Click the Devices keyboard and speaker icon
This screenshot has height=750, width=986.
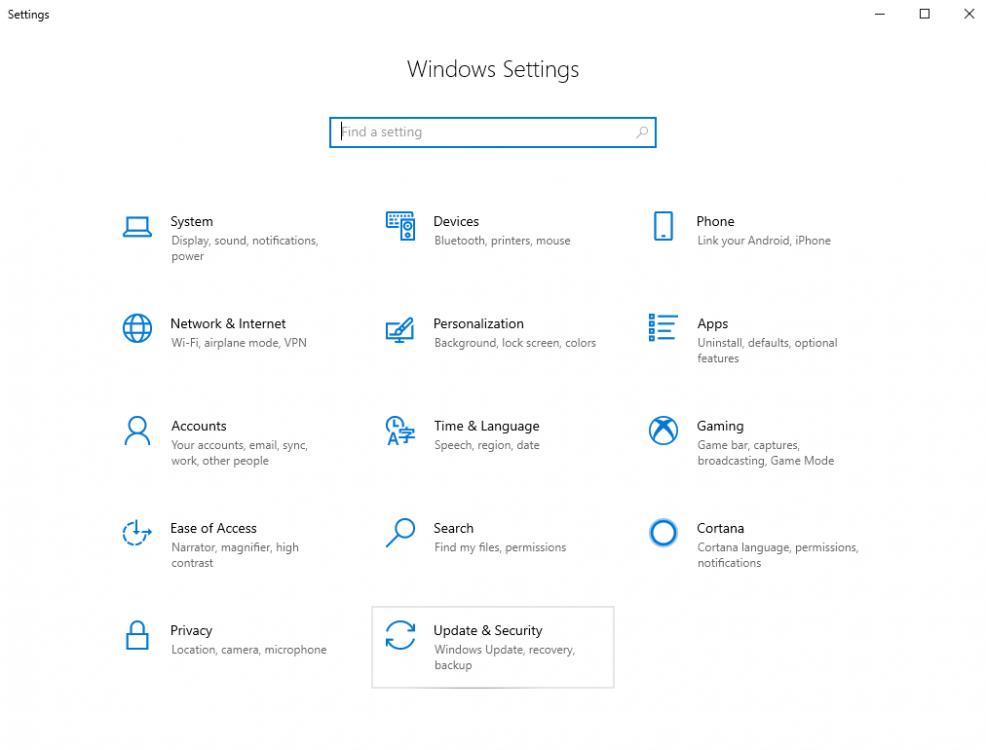pos(400,226)
